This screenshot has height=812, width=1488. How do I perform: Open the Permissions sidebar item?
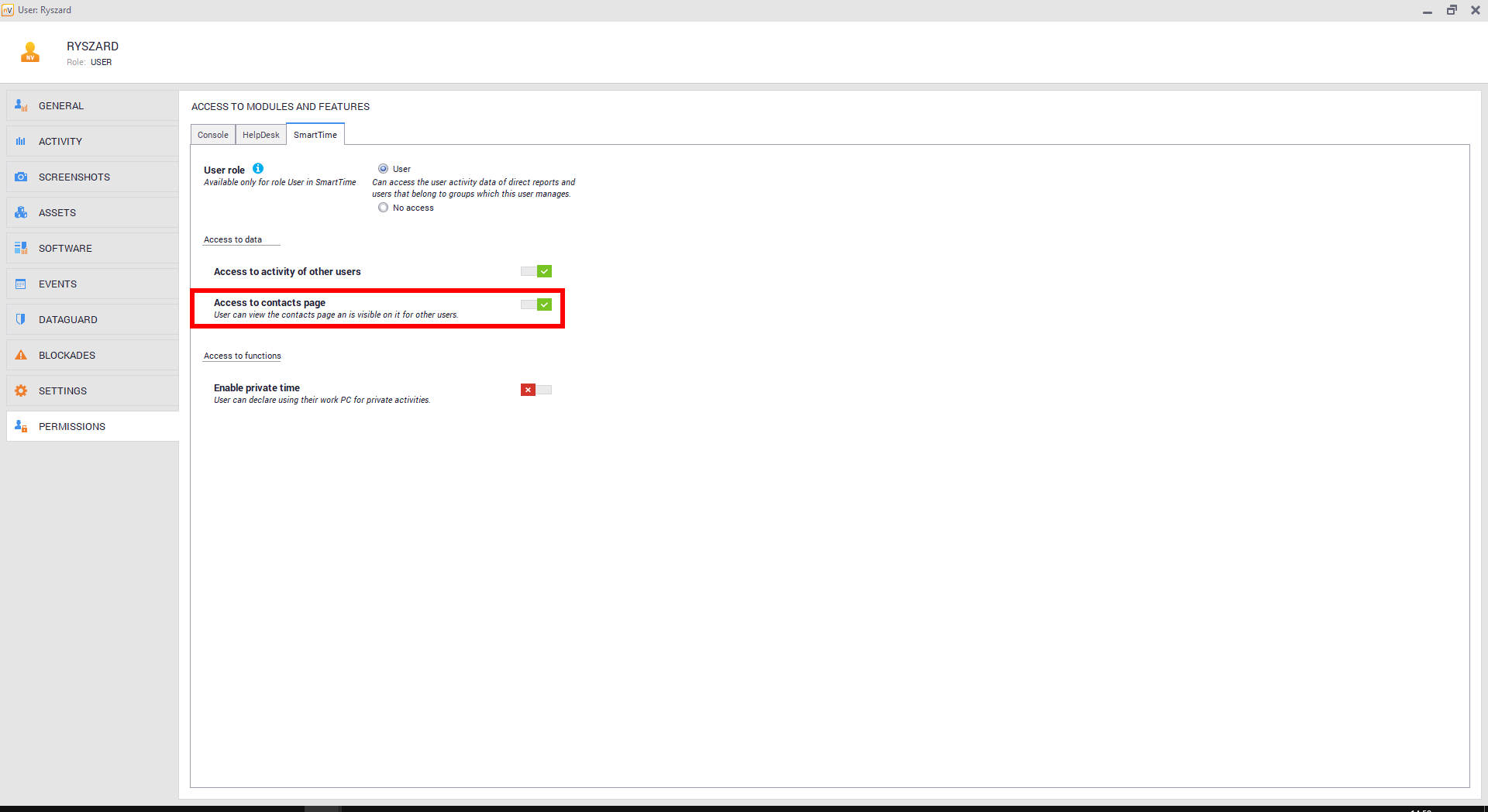point(72,426)
